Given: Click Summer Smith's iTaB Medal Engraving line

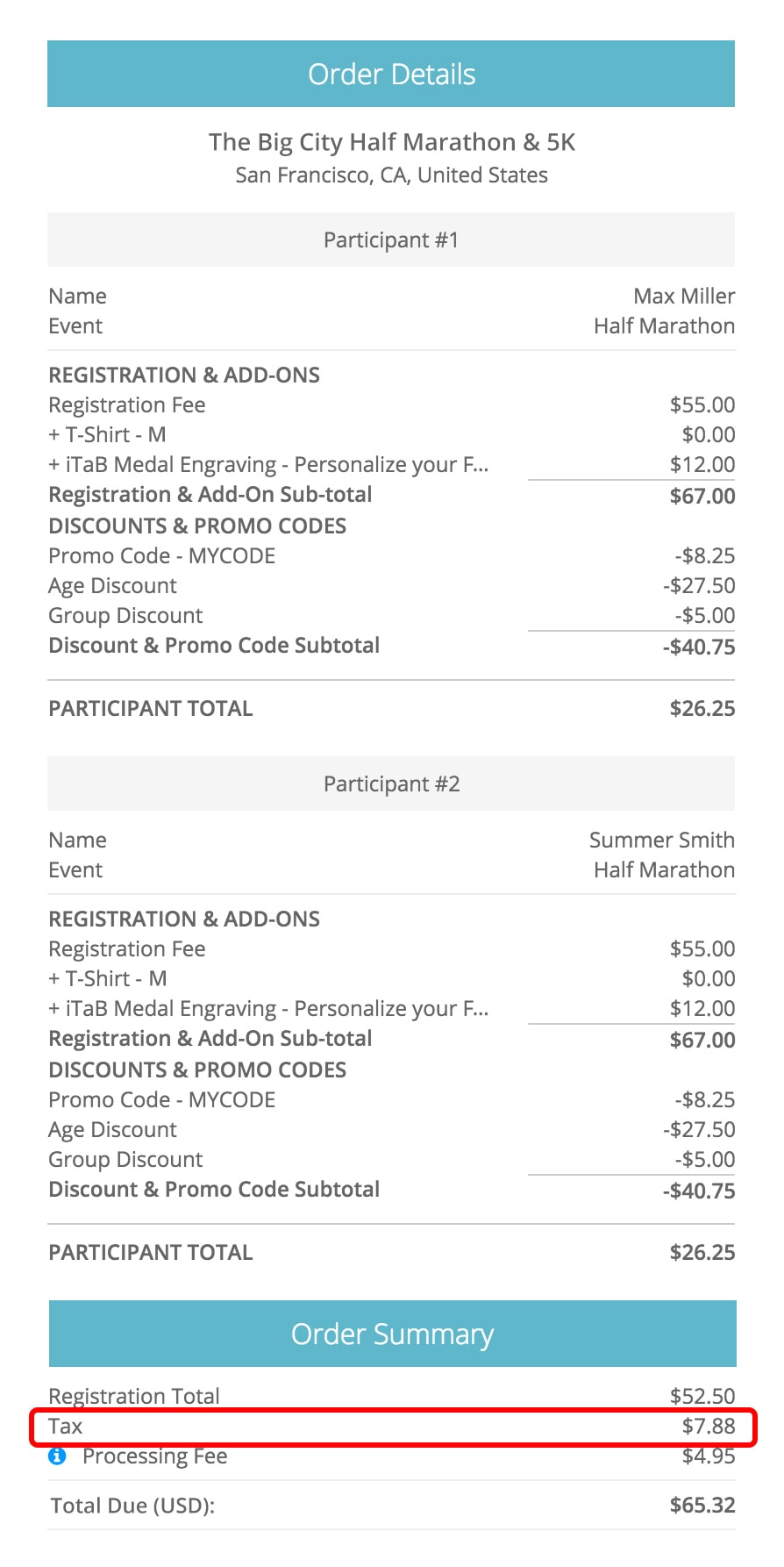Looking at the screenshot, I should pyautogui.click(x=268, y=1009).
